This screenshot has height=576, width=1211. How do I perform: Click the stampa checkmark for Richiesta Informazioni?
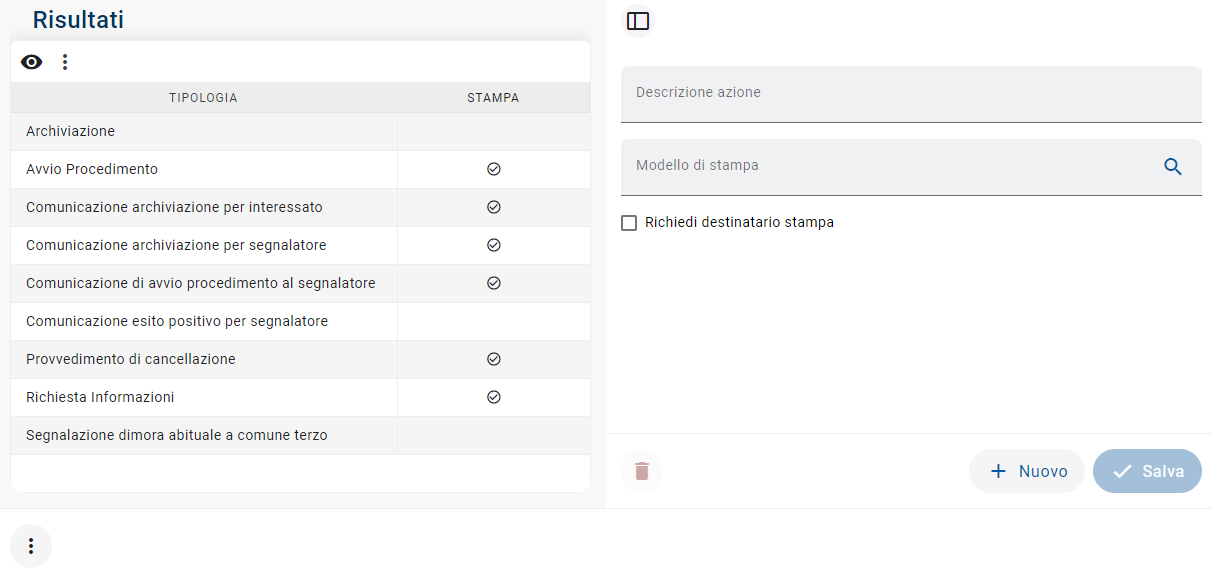(x=493, y=397)
